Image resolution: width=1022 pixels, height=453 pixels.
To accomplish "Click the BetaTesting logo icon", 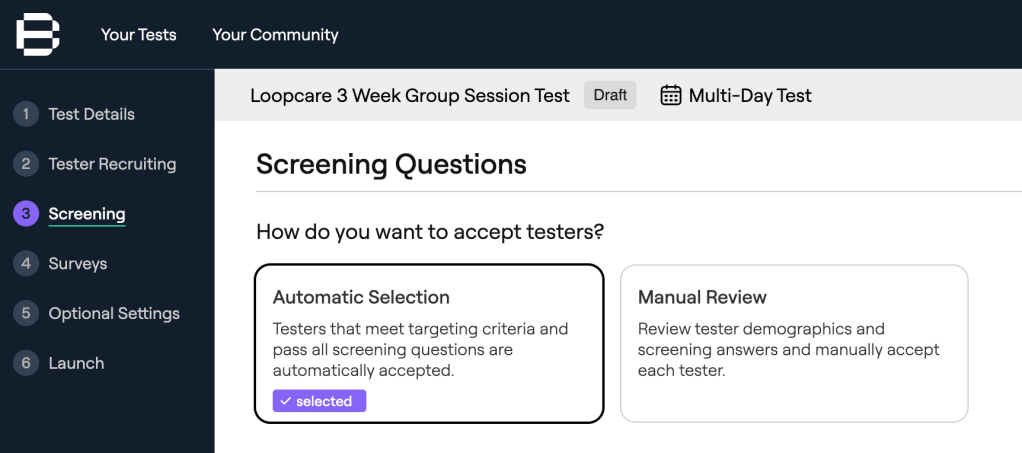I will [38, 34].
